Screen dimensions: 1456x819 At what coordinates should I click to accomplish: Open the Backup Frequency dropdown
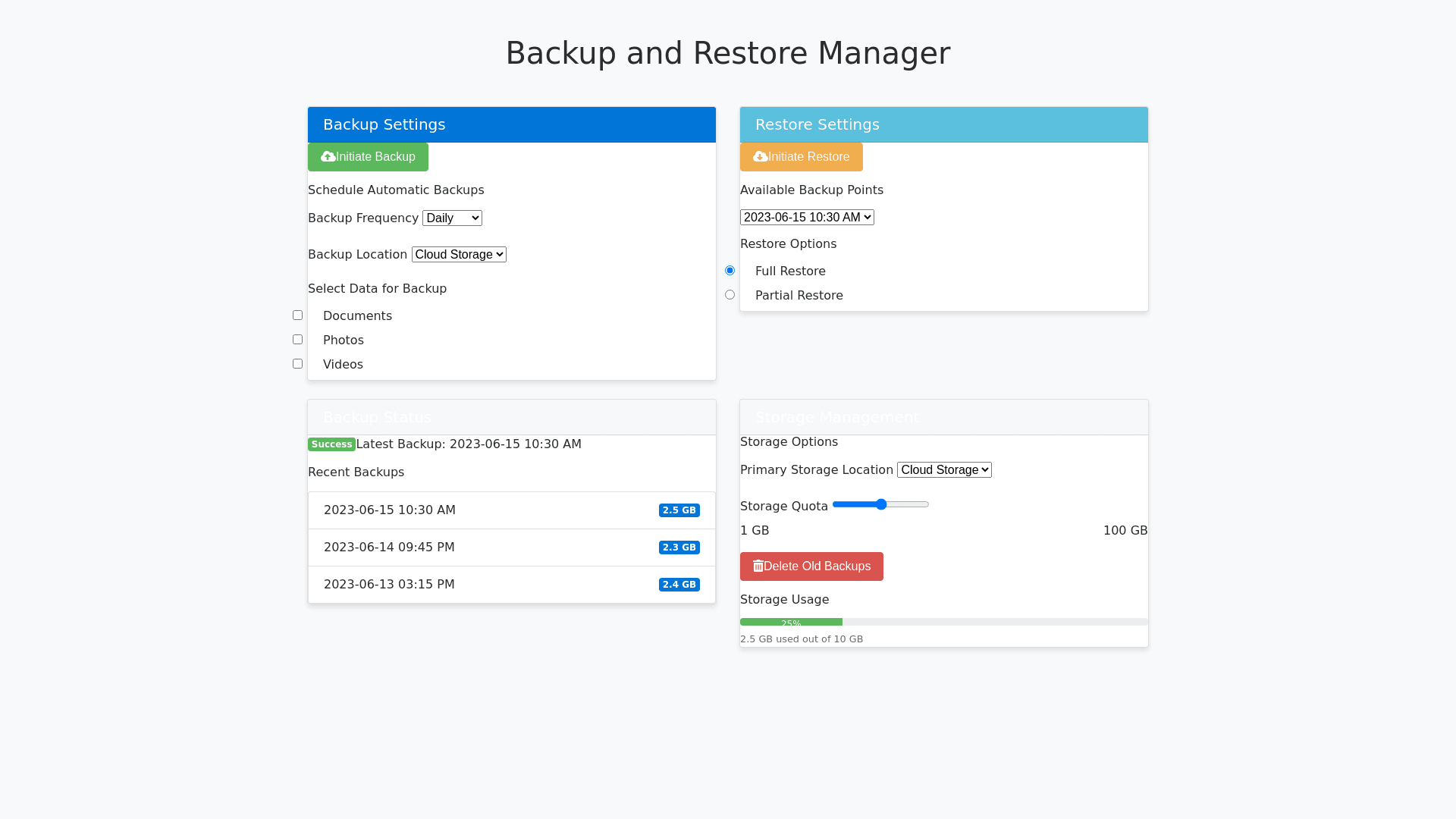click(452, 218)
